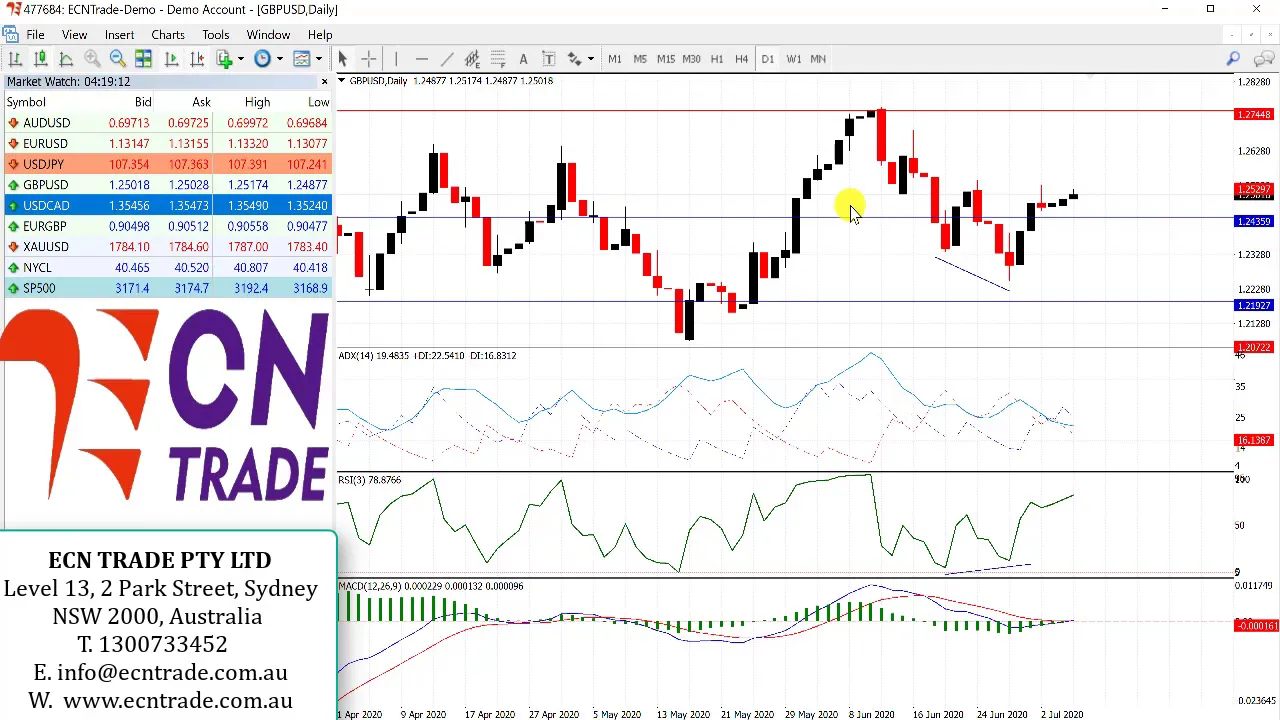Select NYCL row in Market Watch

click(x=167, y=268)
